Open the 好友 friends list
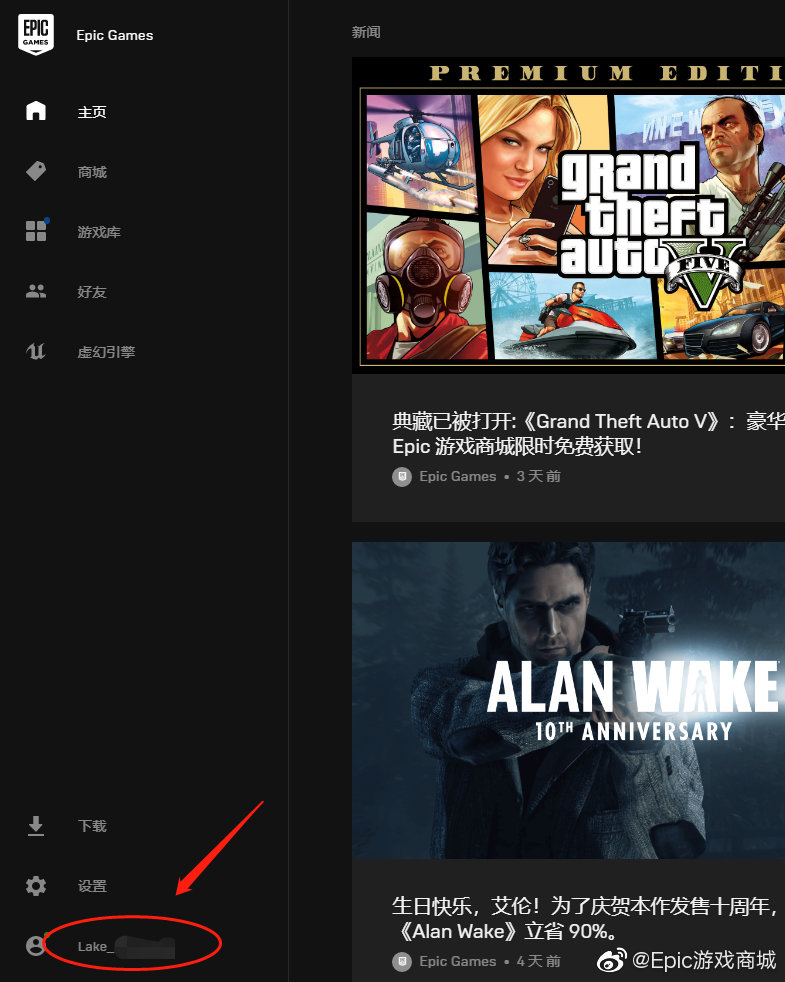Screen dimensions: 785x982 pos(92,292)
